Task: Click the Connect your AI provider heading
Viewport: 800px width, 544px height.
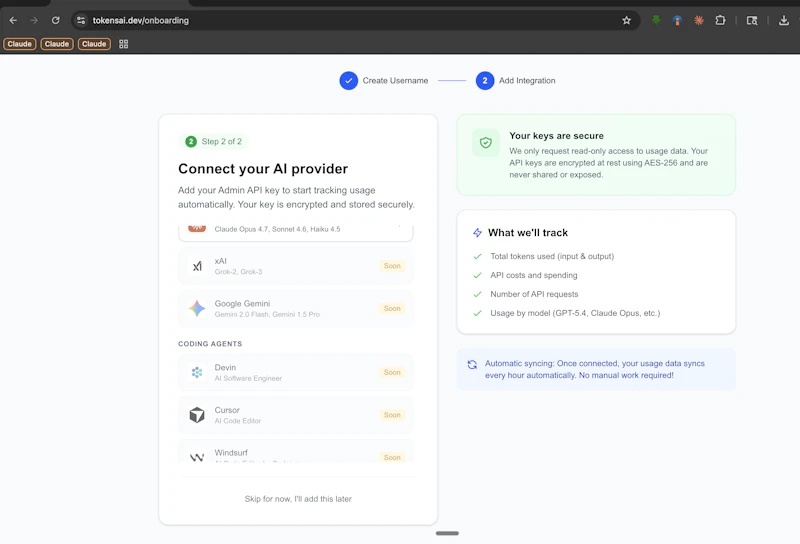Action: click(263, 169)
